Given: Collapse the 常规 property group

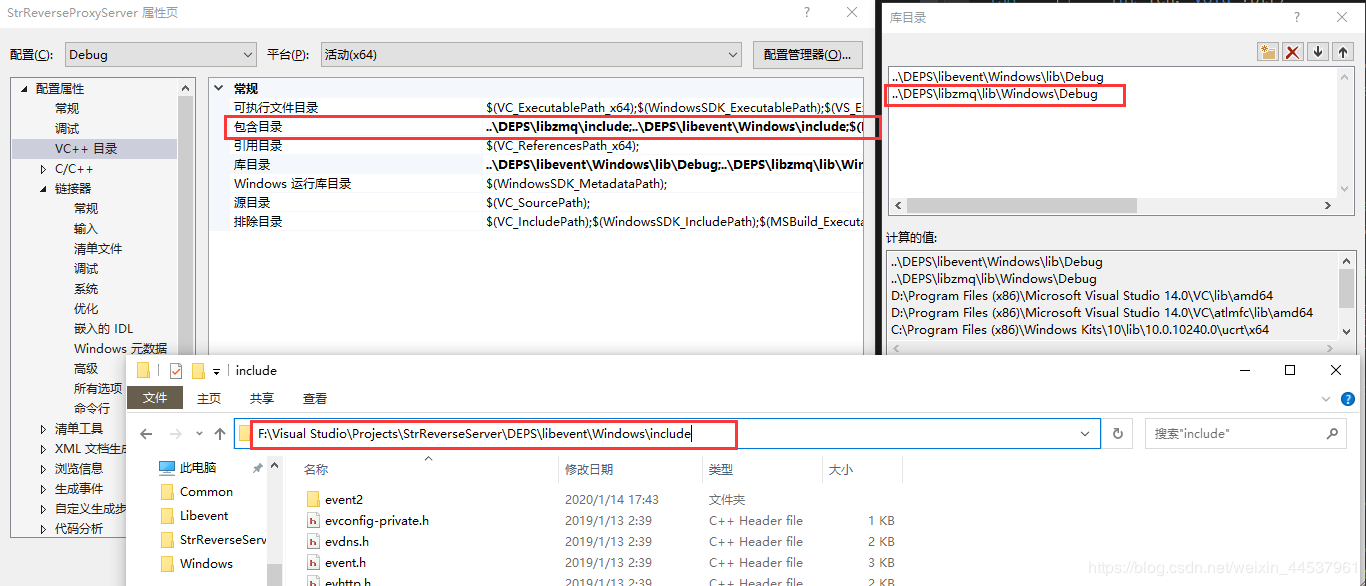Looking at the screenshot, I should 220,89.
